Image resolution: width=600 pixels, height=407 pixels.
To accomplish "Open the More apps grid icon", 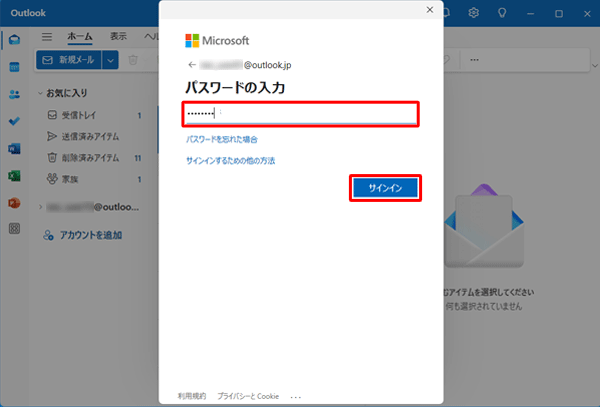I will coord(15,229).
